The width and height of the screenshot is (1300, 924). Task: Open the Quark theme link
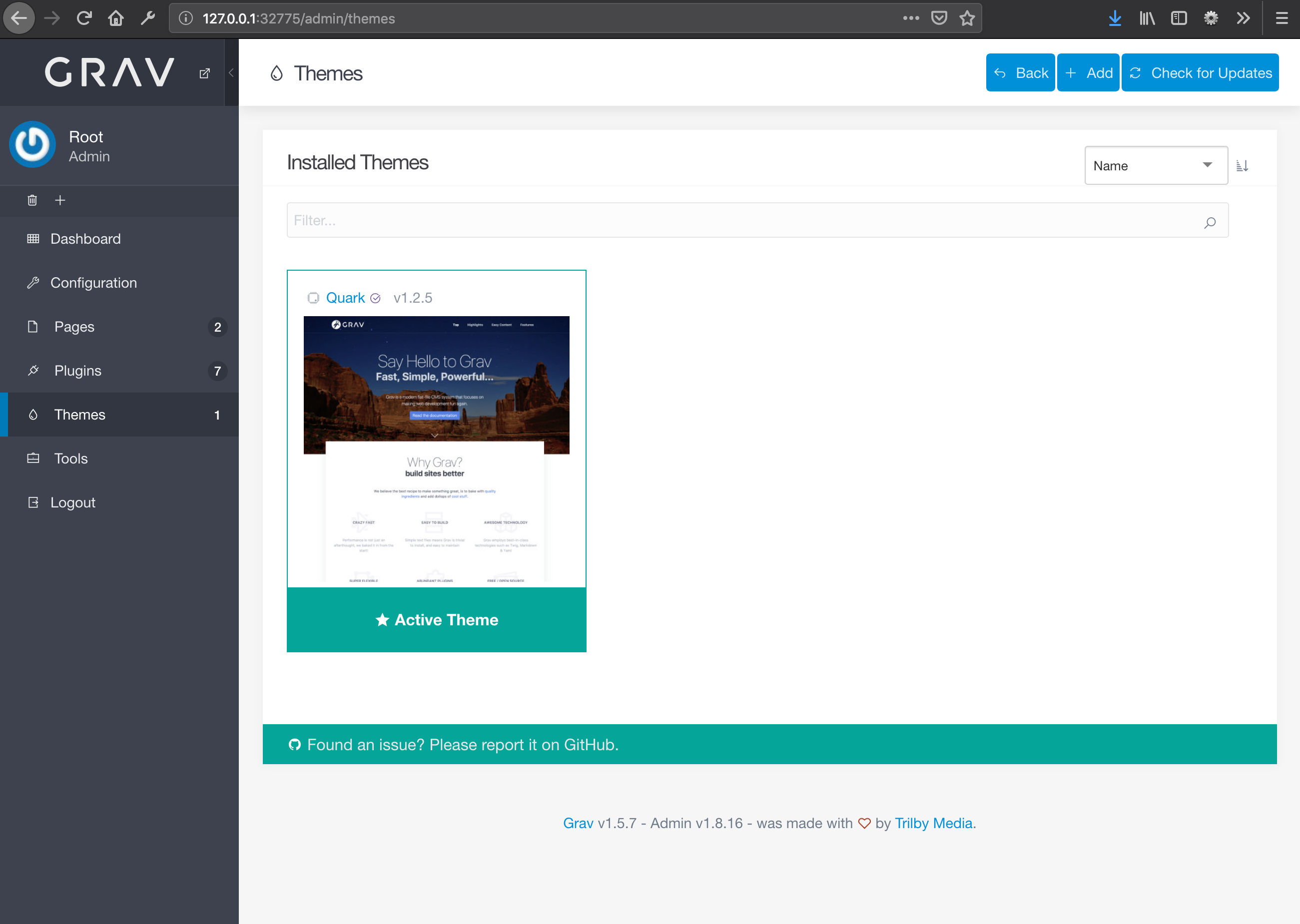click(345, 298)
